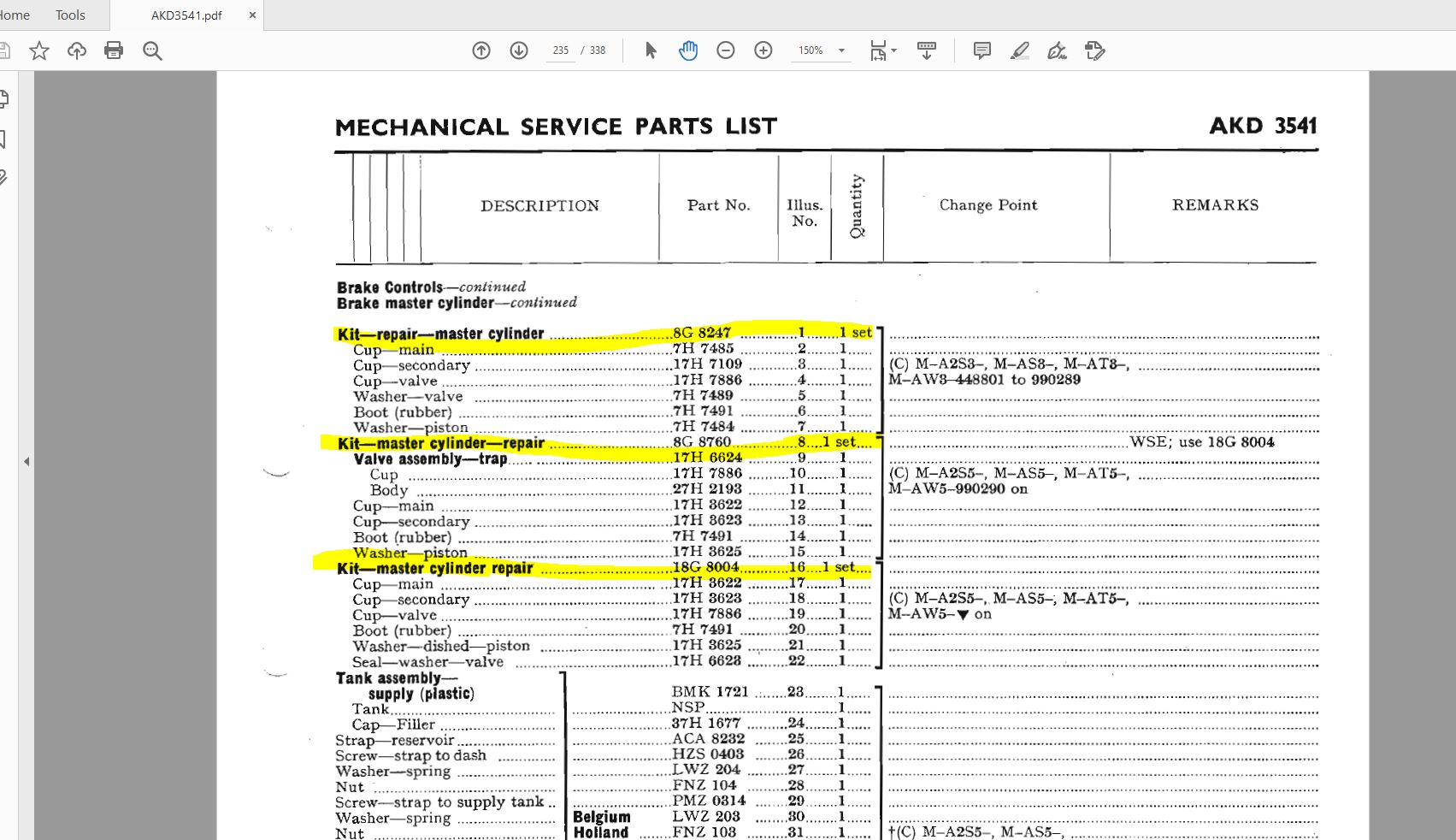Click highlighted part number 8G 8760

coord(702,442)
